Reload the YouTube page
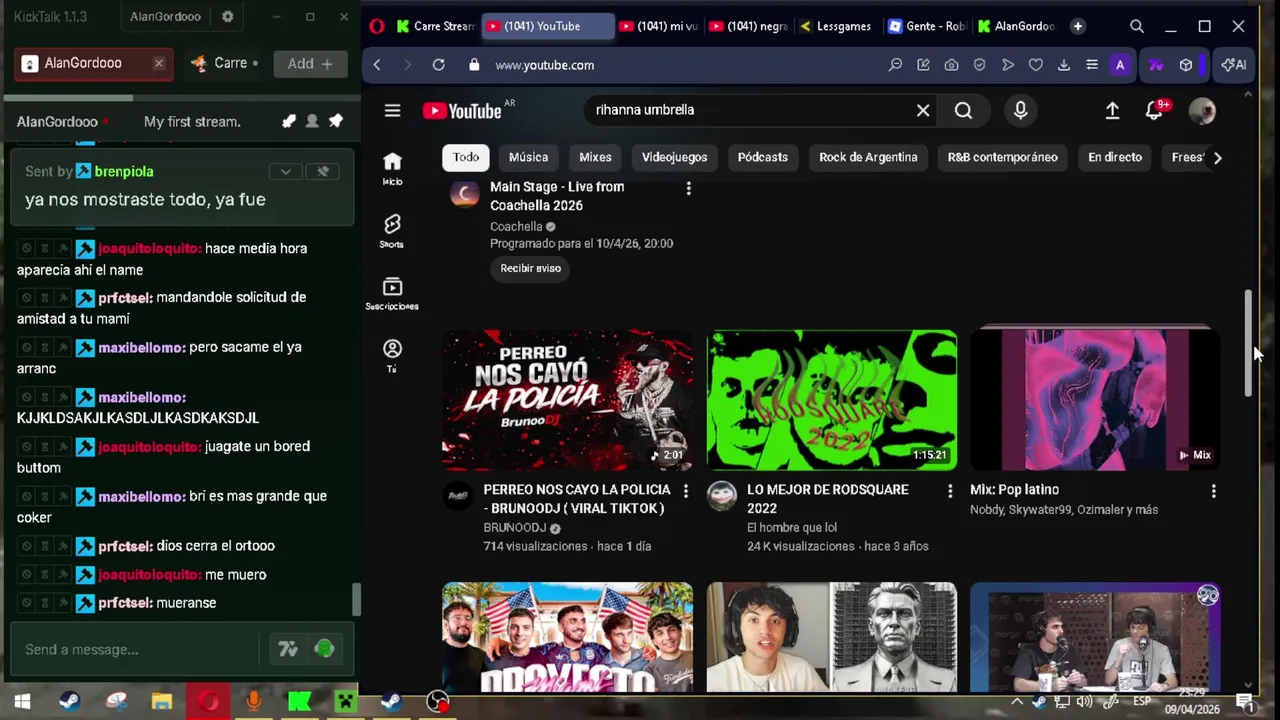 pos(438,65)
